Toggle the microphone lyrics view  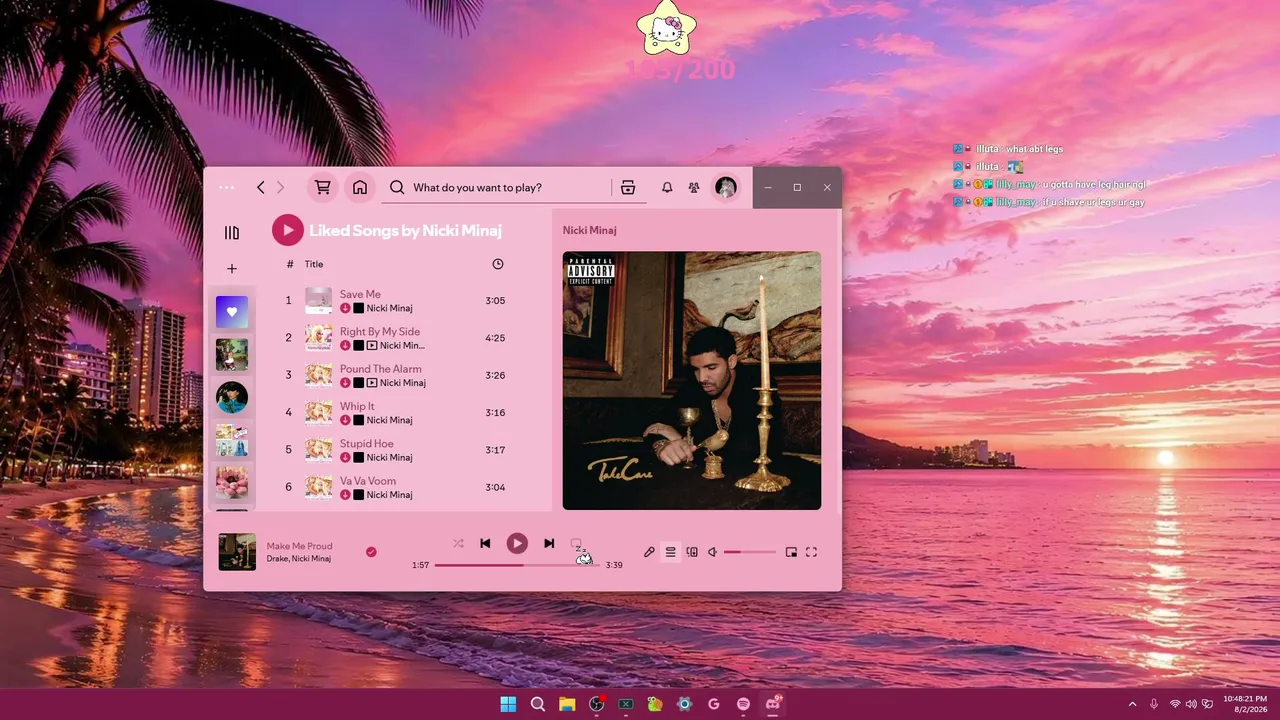tap(649, 552)
